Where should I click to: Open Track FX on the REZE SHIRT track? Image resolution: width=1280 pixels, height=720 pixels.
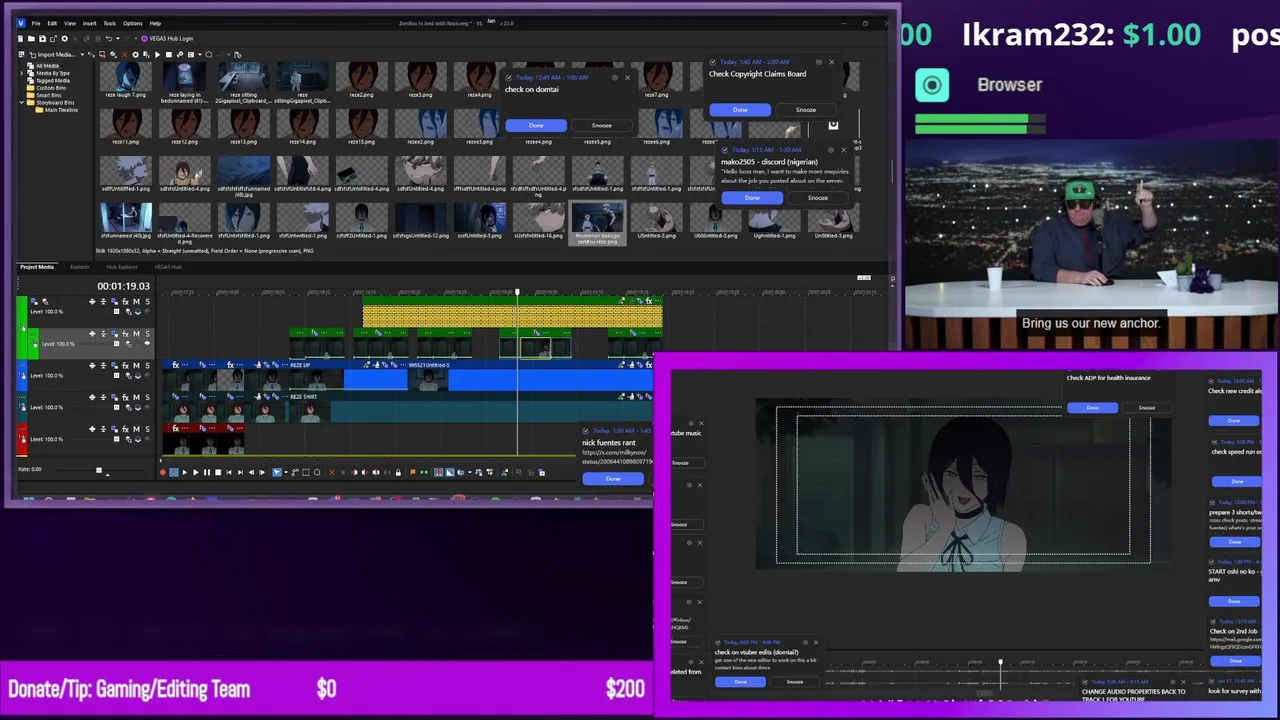click(x=125, y=398)
